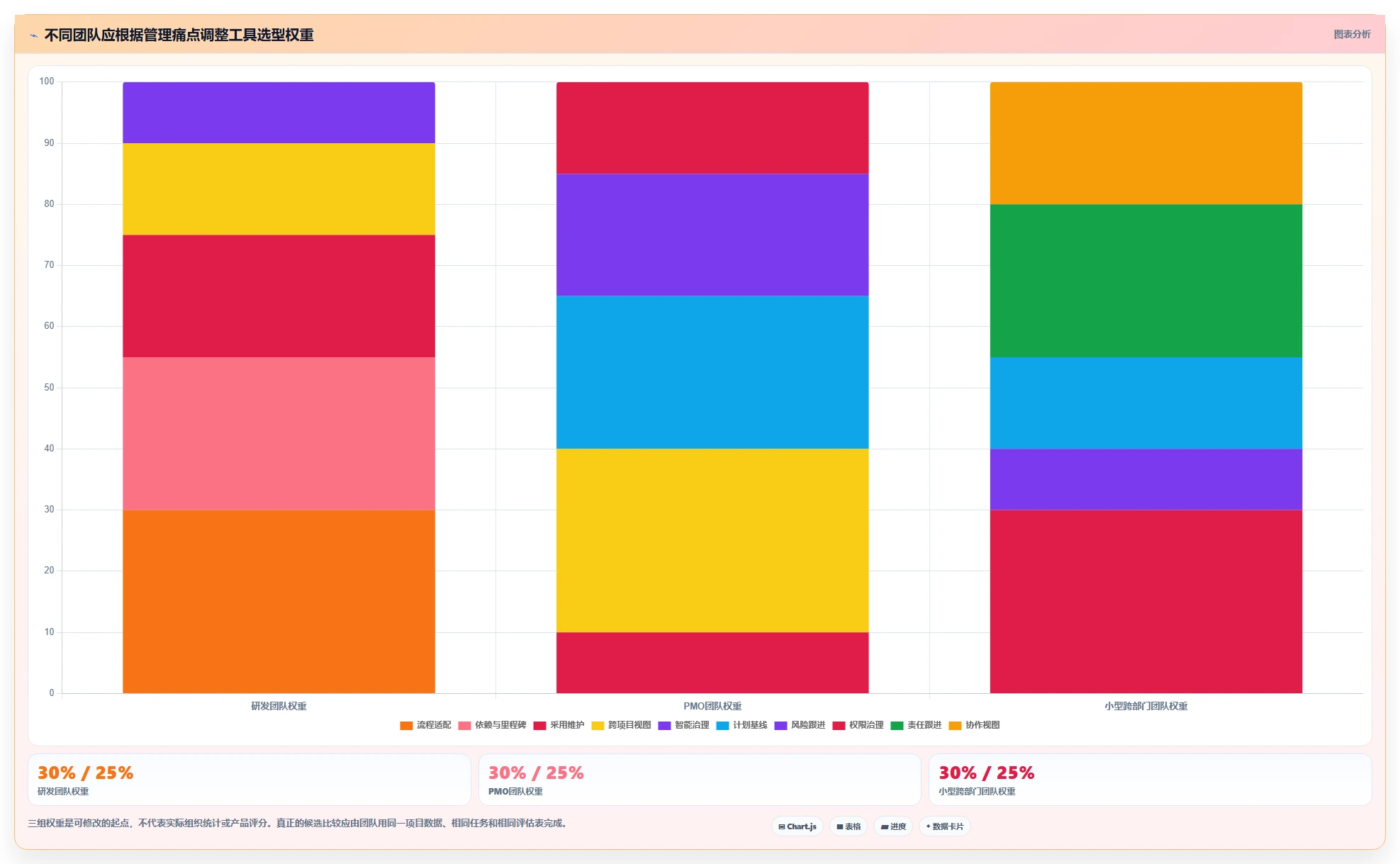
Task: Toggle the 依赖与里程碑 legend item
Action: coord(492,725)
